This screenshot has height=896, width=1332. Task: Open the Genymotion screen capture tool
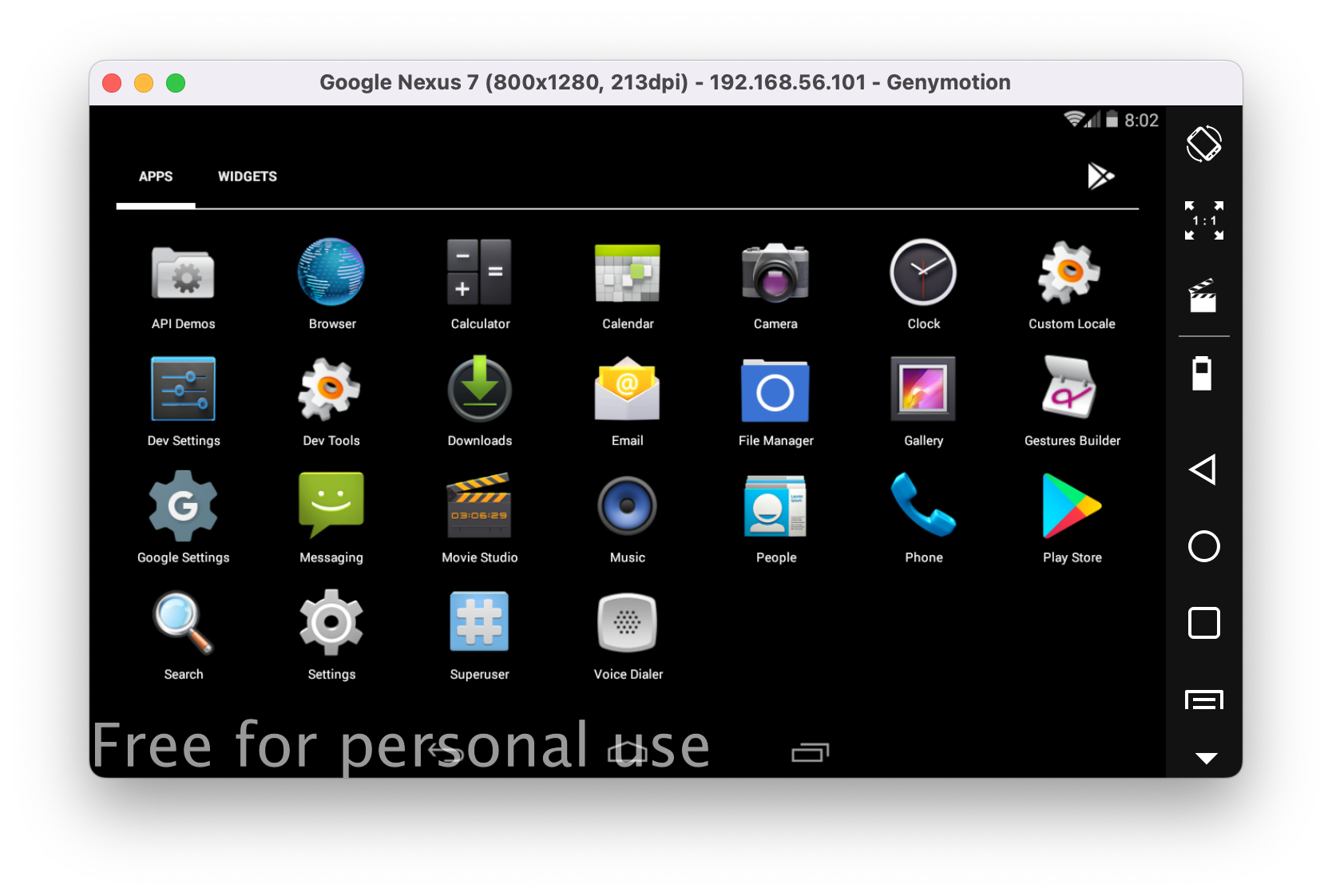tap(1203, 295)
